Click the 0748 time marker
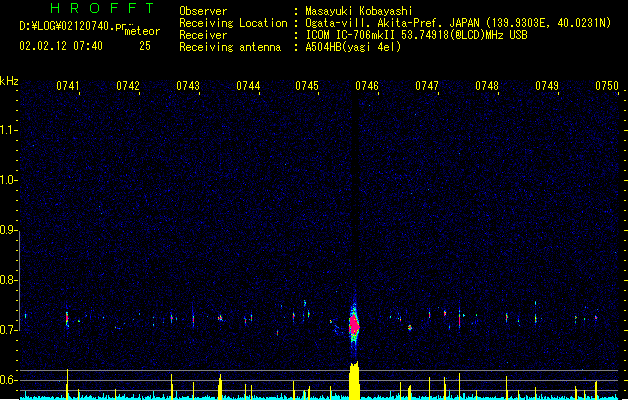The image size is (629, 400). click(487, 86)
